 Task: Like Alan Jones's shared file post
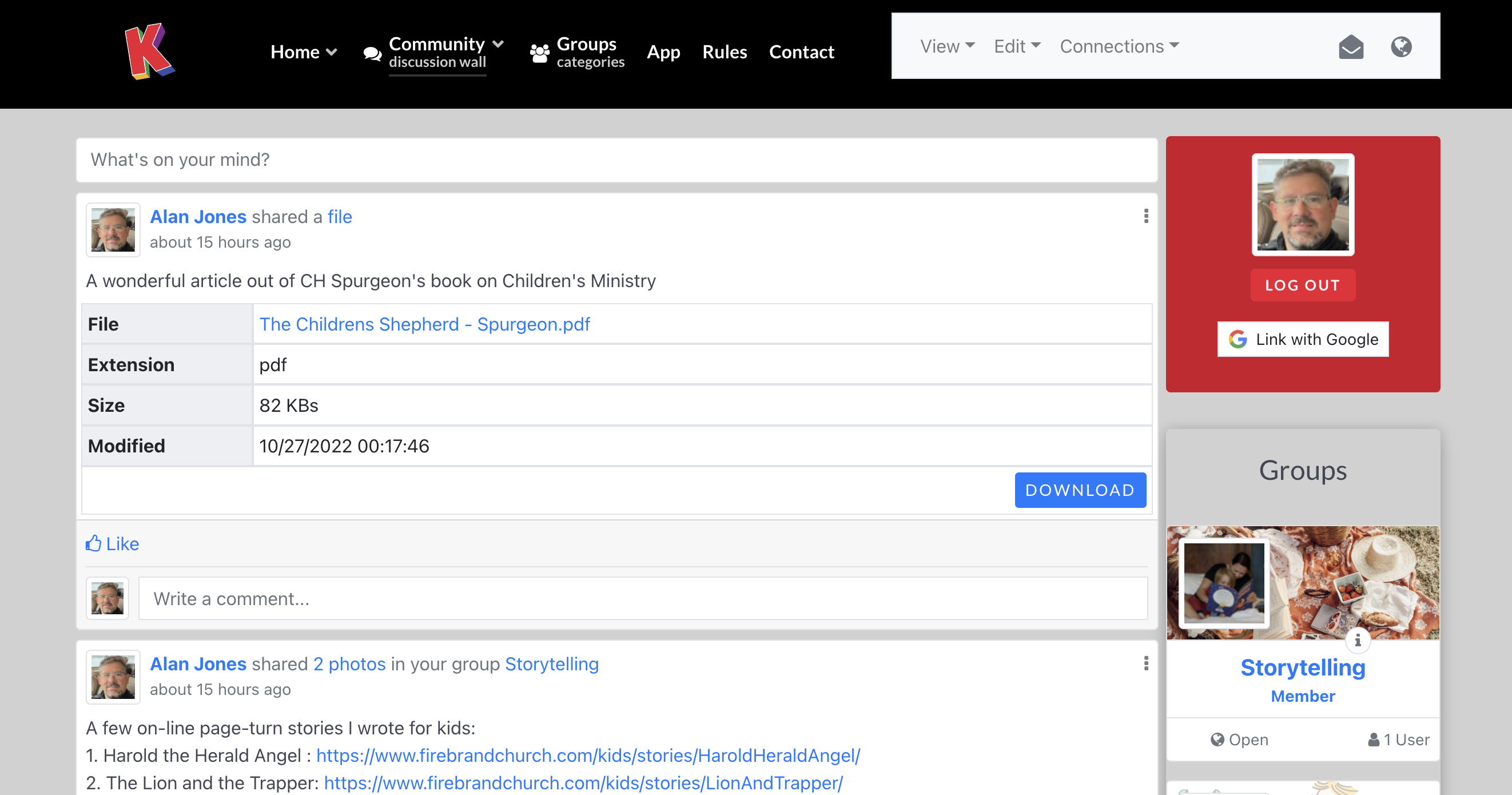click(x=113, y=544)
